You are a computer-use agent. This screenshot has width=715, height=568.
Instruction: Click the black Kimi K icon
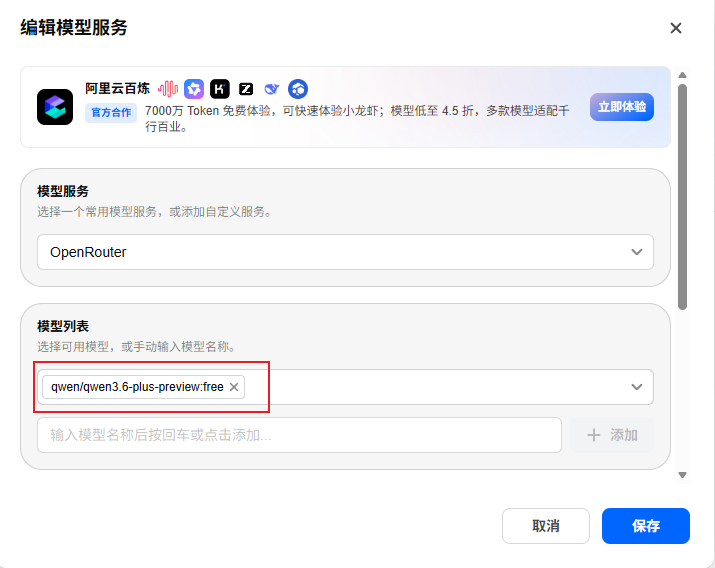pos(220,89)
